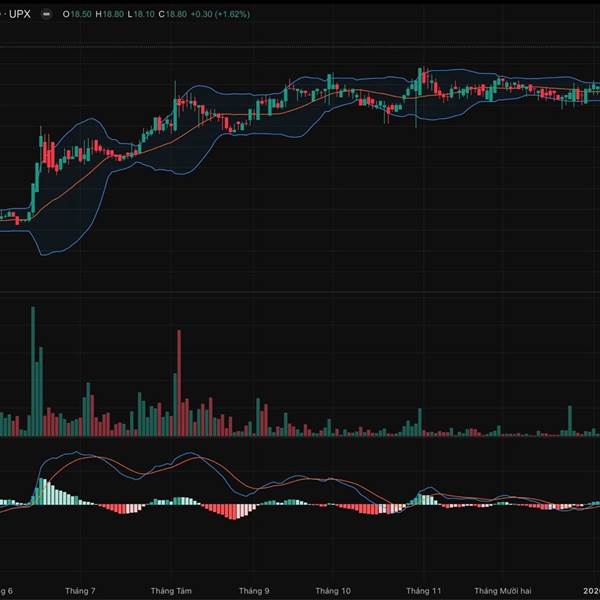Click the divider between volume and MACD panes

tap(300, 438)
